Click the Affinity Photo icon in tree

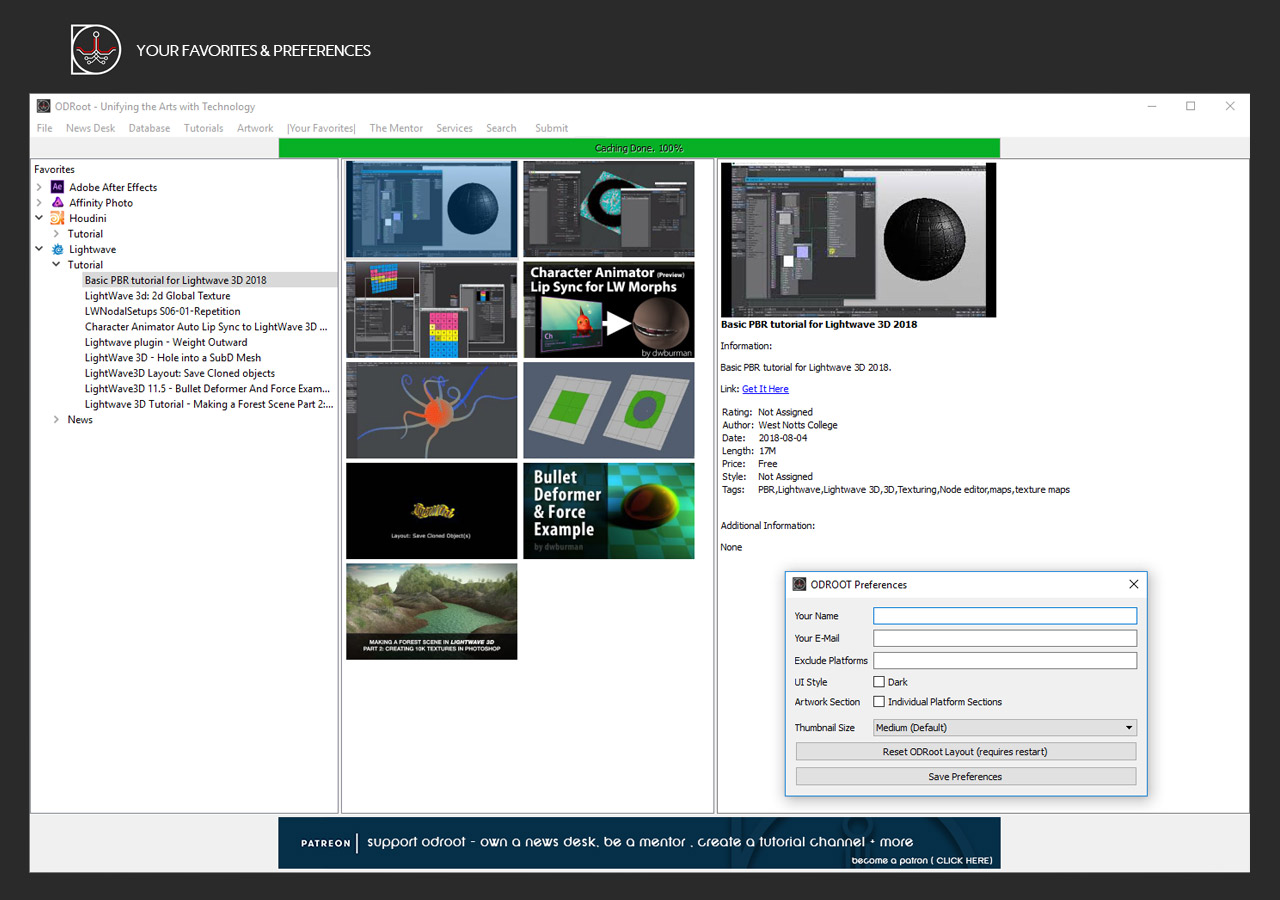tap(58, 203)
